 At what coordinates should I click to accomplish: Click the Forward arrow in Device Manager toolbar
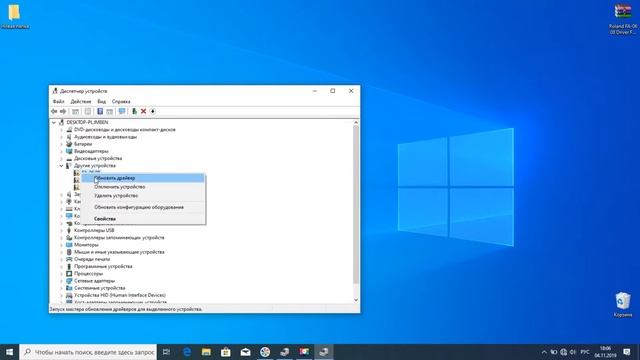click(x=63, y=111)
